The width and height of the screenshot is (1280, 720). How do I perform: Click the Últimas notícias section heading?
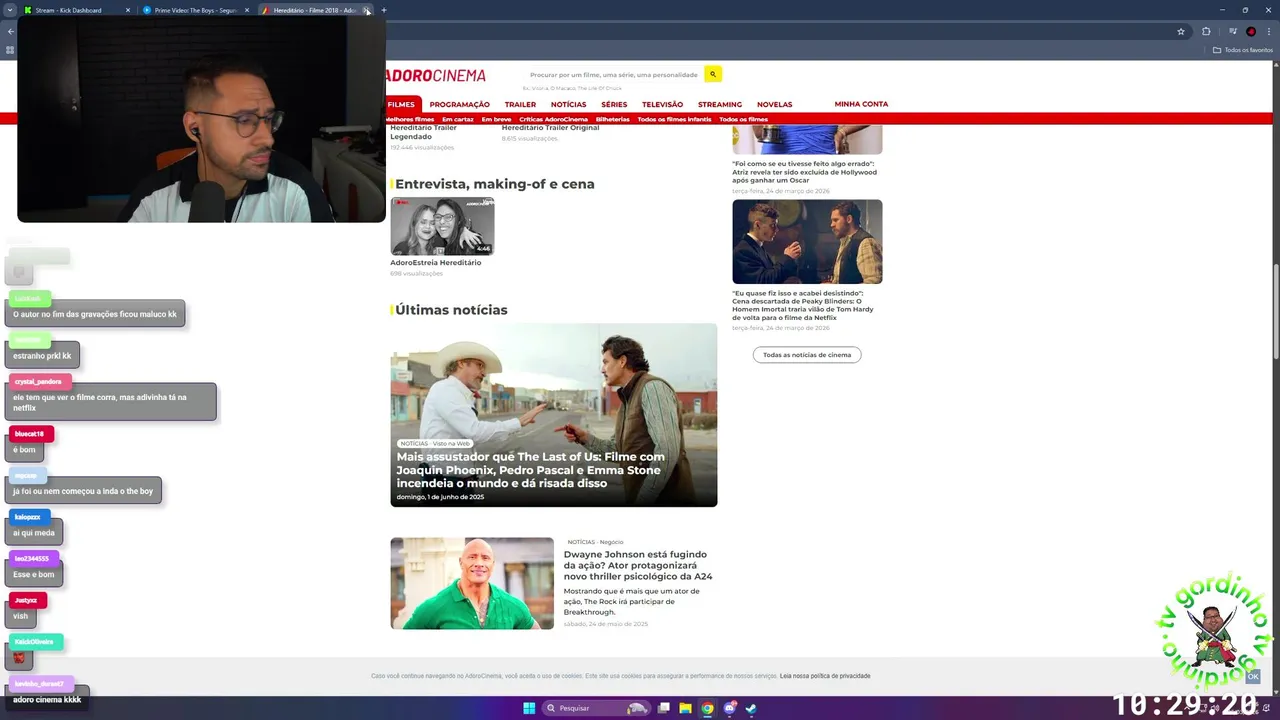(x=451, y=310)
